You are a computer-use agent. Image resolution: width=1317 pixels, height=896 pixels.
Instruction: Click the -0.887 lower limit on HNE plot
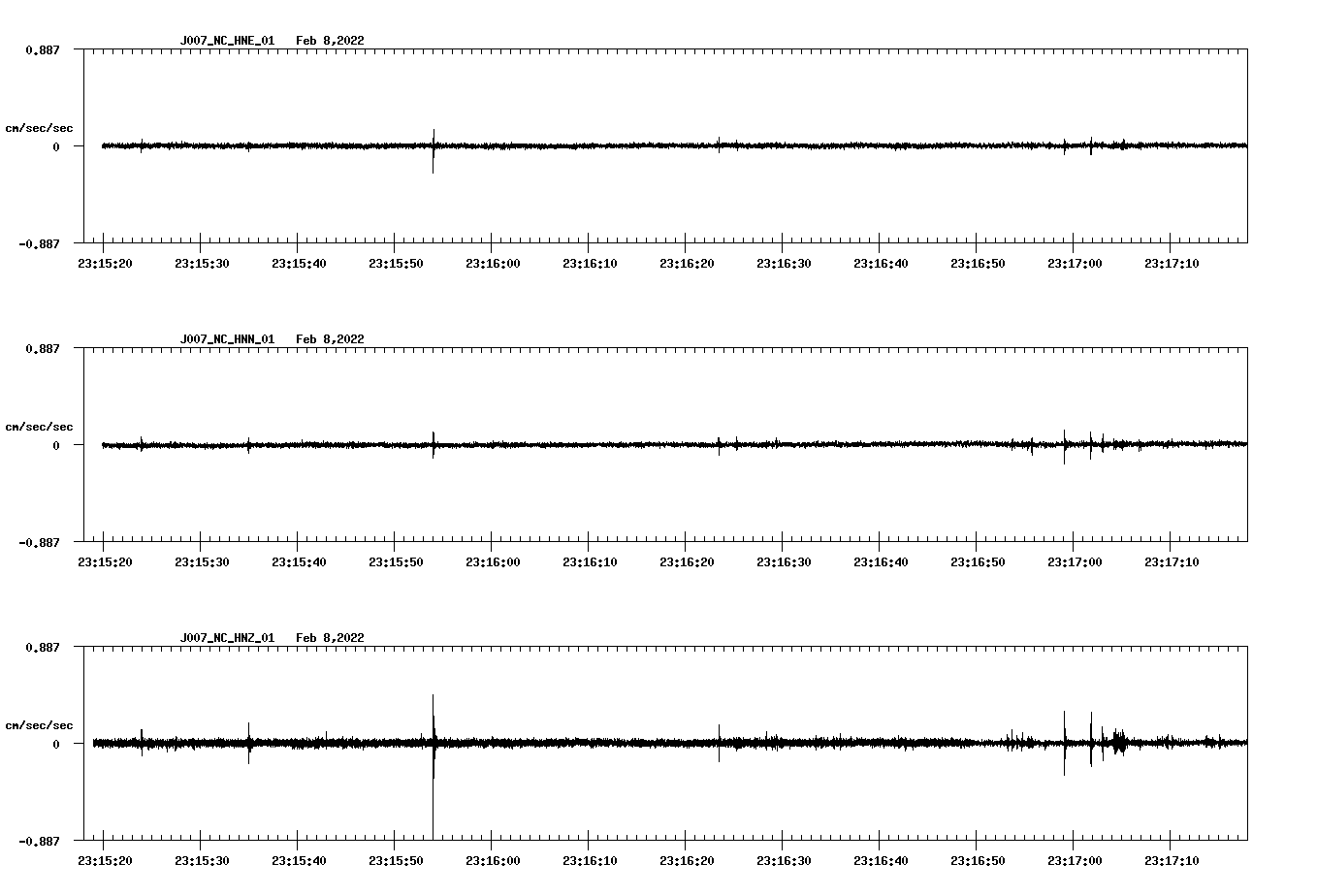pos(39,244)
